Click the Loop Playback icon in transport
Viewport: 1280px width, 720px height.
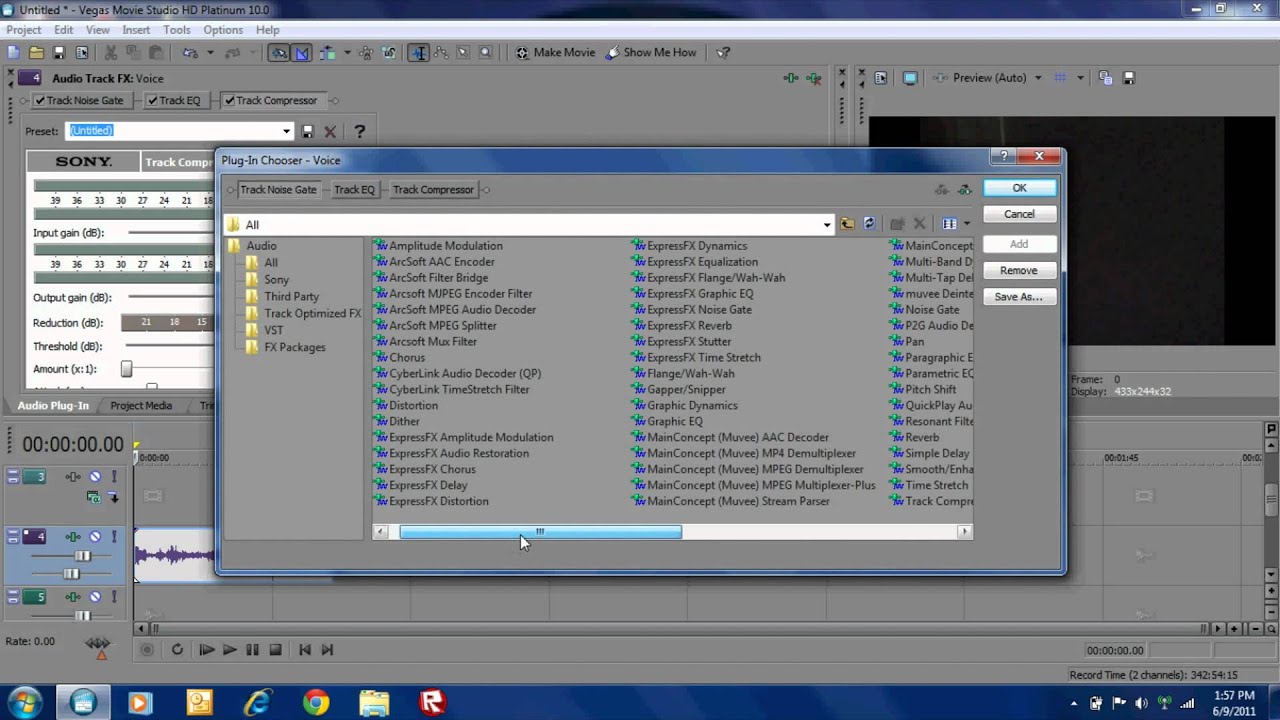pyautogui.click(x=177, y=649)
